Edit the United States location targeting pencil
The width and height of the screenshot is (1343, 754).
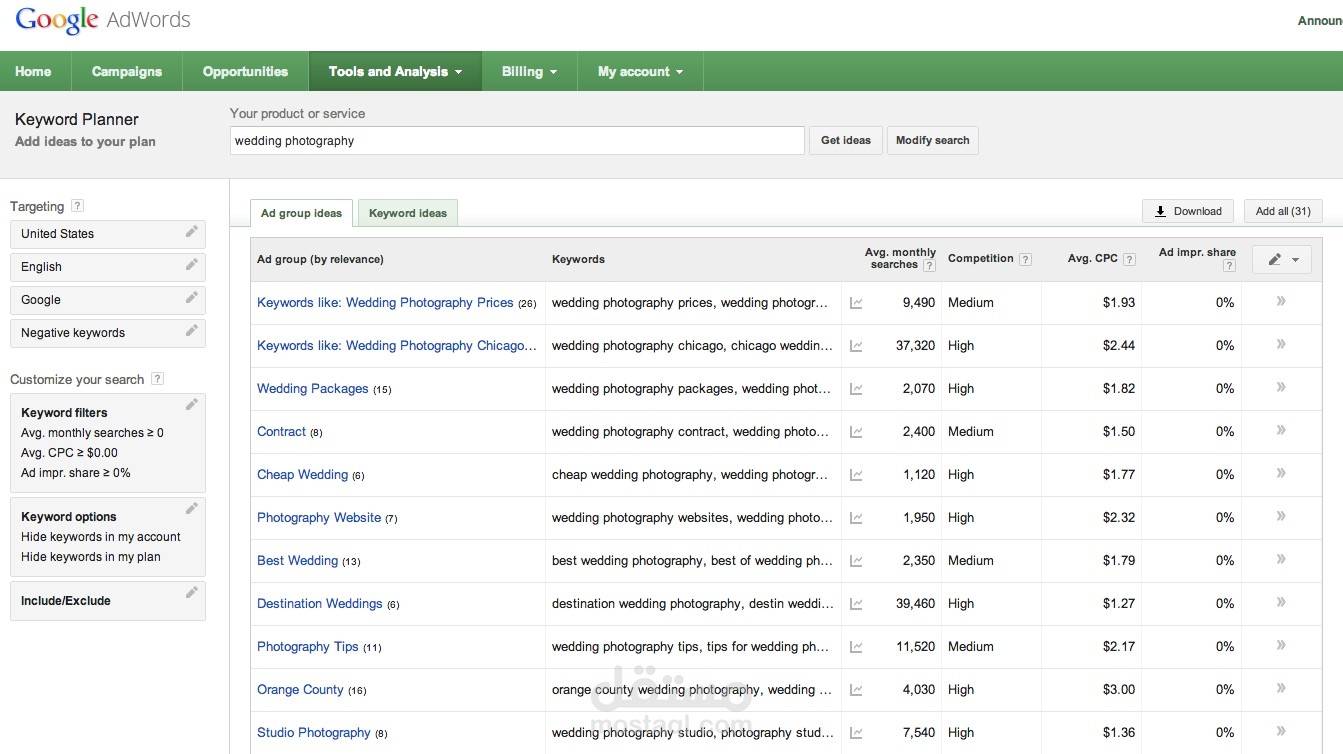[x=191, y=232]
